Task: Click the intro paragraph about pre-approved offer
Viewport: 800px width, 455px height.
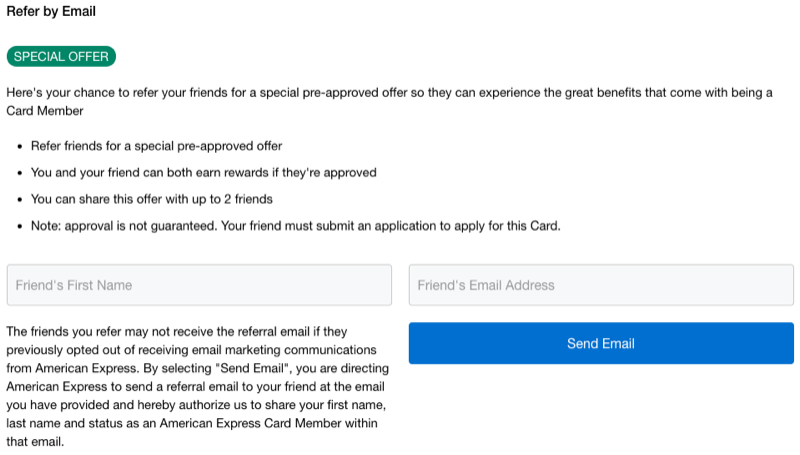Action: pyautogui.click(x=389, y=102)
